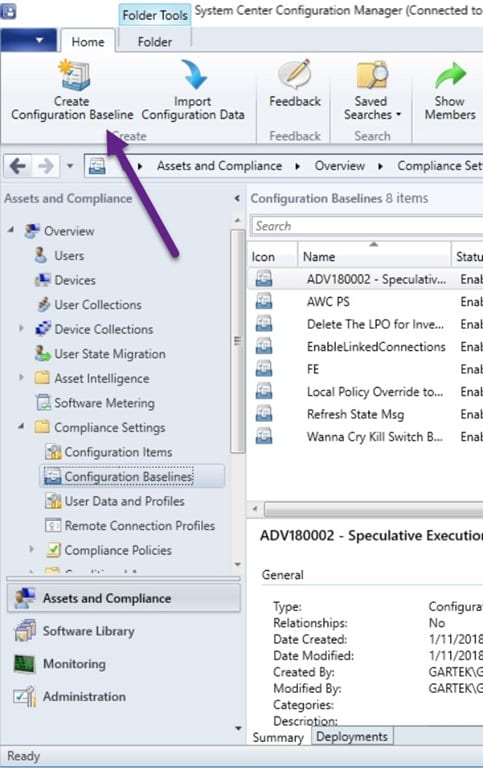The width and height of the screenshot is (483, 768).
Task: Click the navigation tree vertical scrollbar
Action: tap(238, 341)
